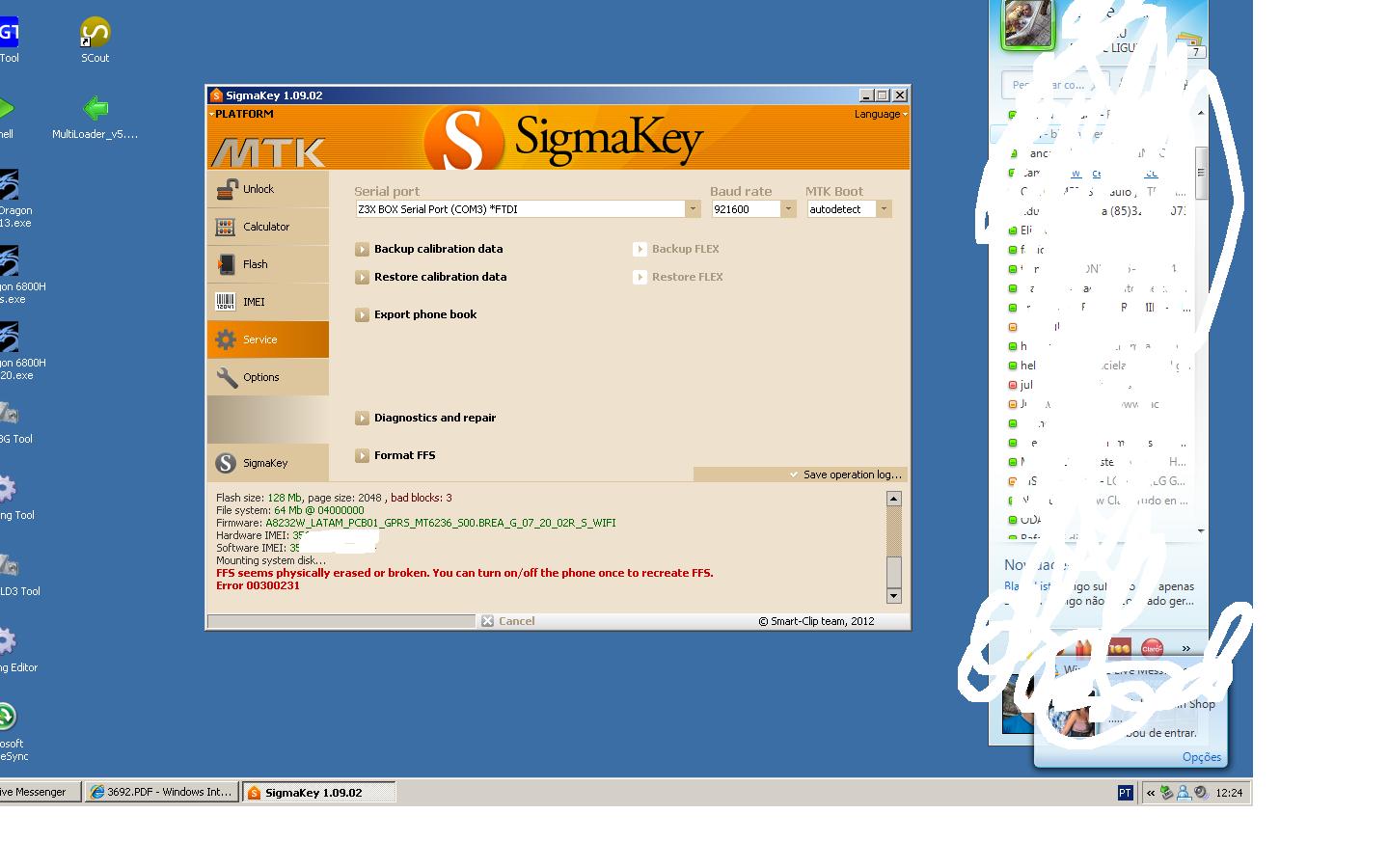Switch to 3692.PDF Windows Internet taskbar item
Viewport: 1389px width, 868px height.
click(161, 793)
